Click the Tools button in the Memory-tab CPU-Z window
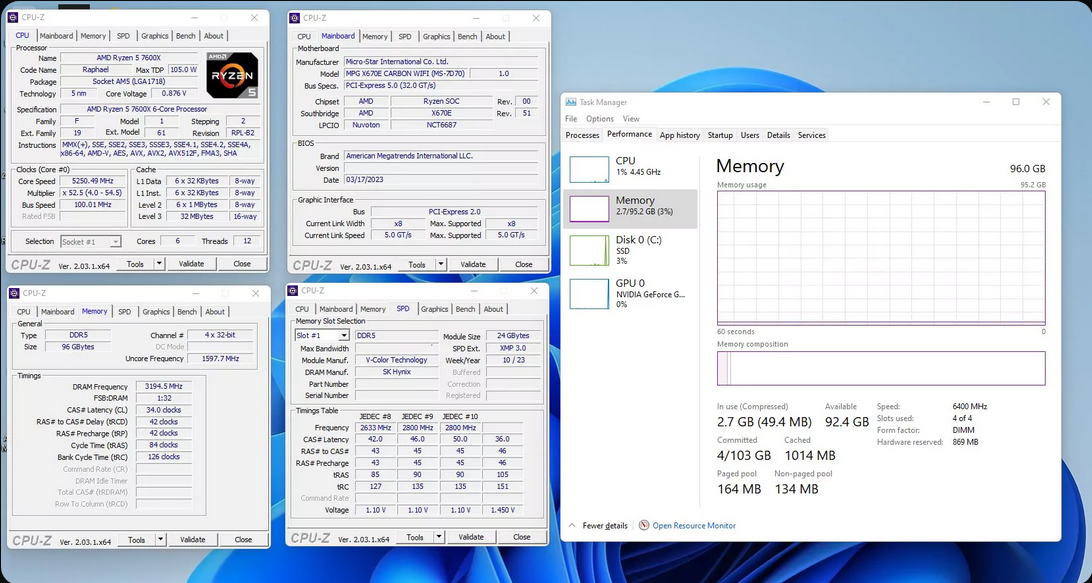Viewport: 1092px width, 583px height. click(136, 540)
